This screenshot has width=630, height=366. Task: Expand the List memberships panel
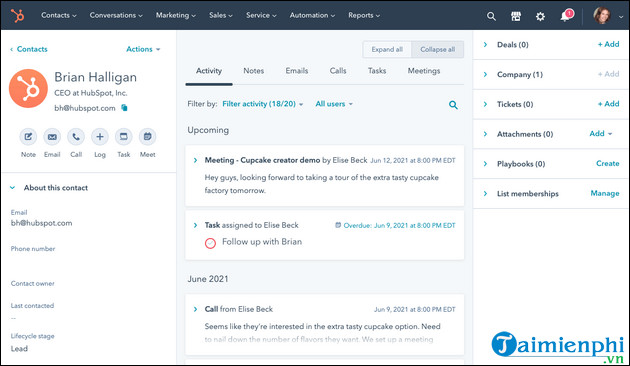[x=485, y=194]
